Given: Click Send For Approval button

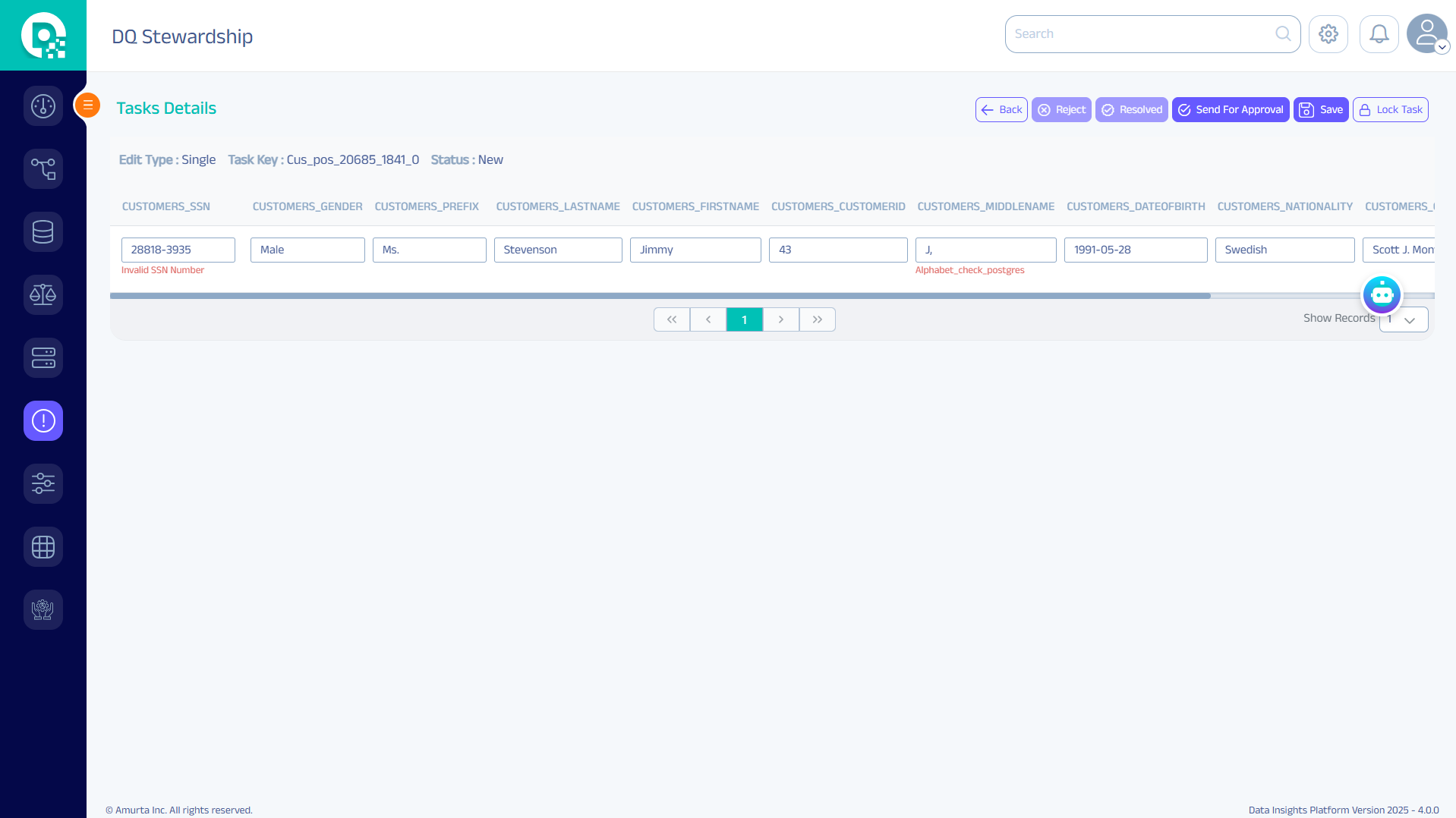Looking at the screenshot, I should (1230, 110).
